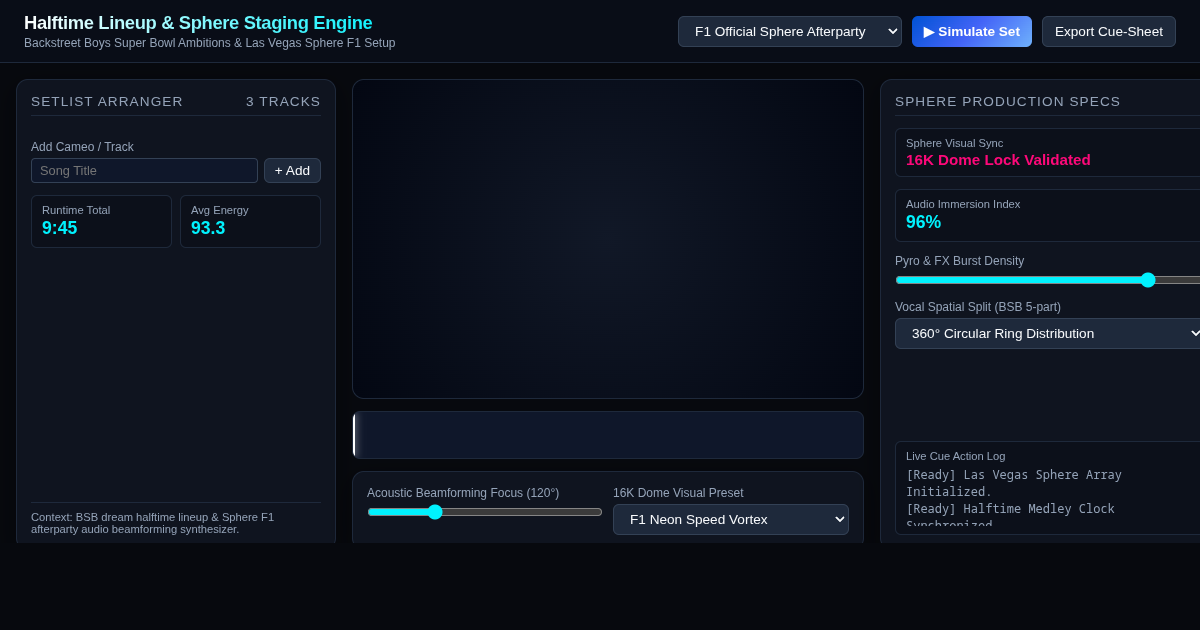Click the Simulate Set button

point(972,31)
